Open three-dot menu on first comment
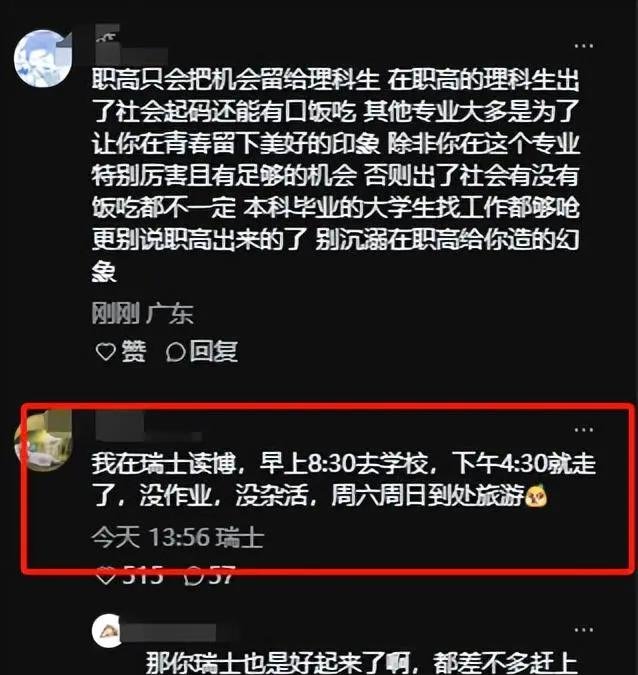 coord(584,46)
